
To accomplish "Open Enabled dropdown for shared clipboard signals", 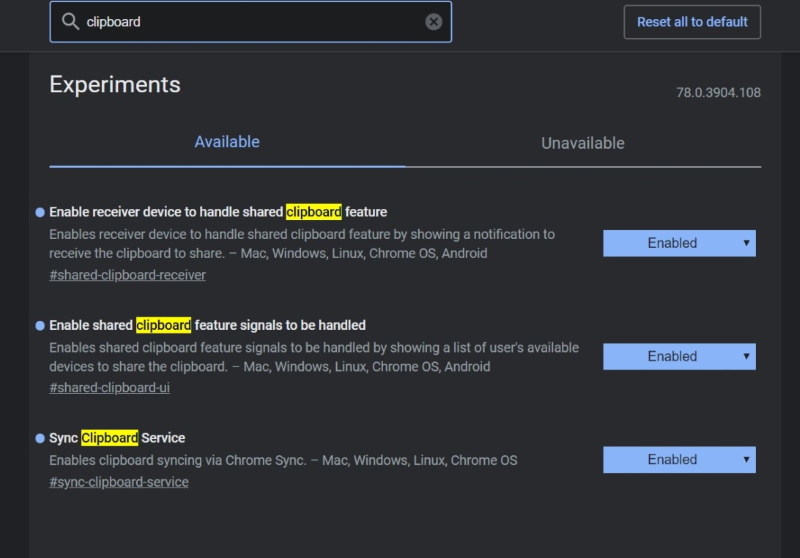I will (x=679, y=356).
